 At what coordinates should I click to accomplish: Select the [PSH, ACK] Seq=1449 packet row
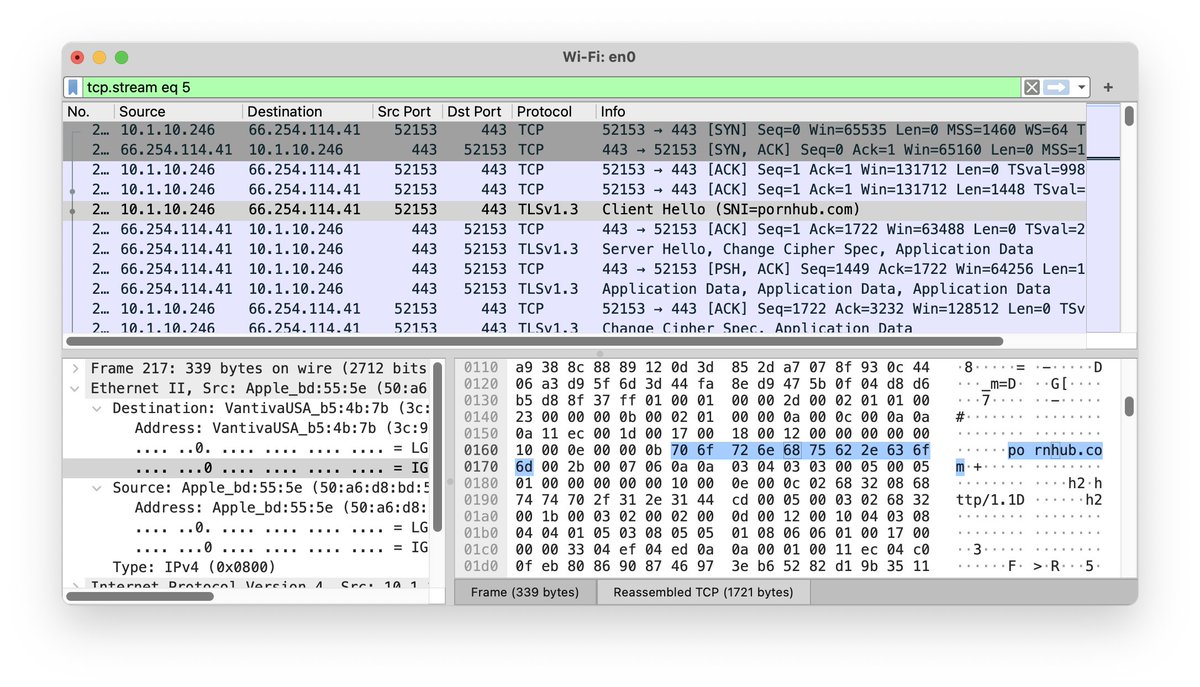tap(575, 269)
